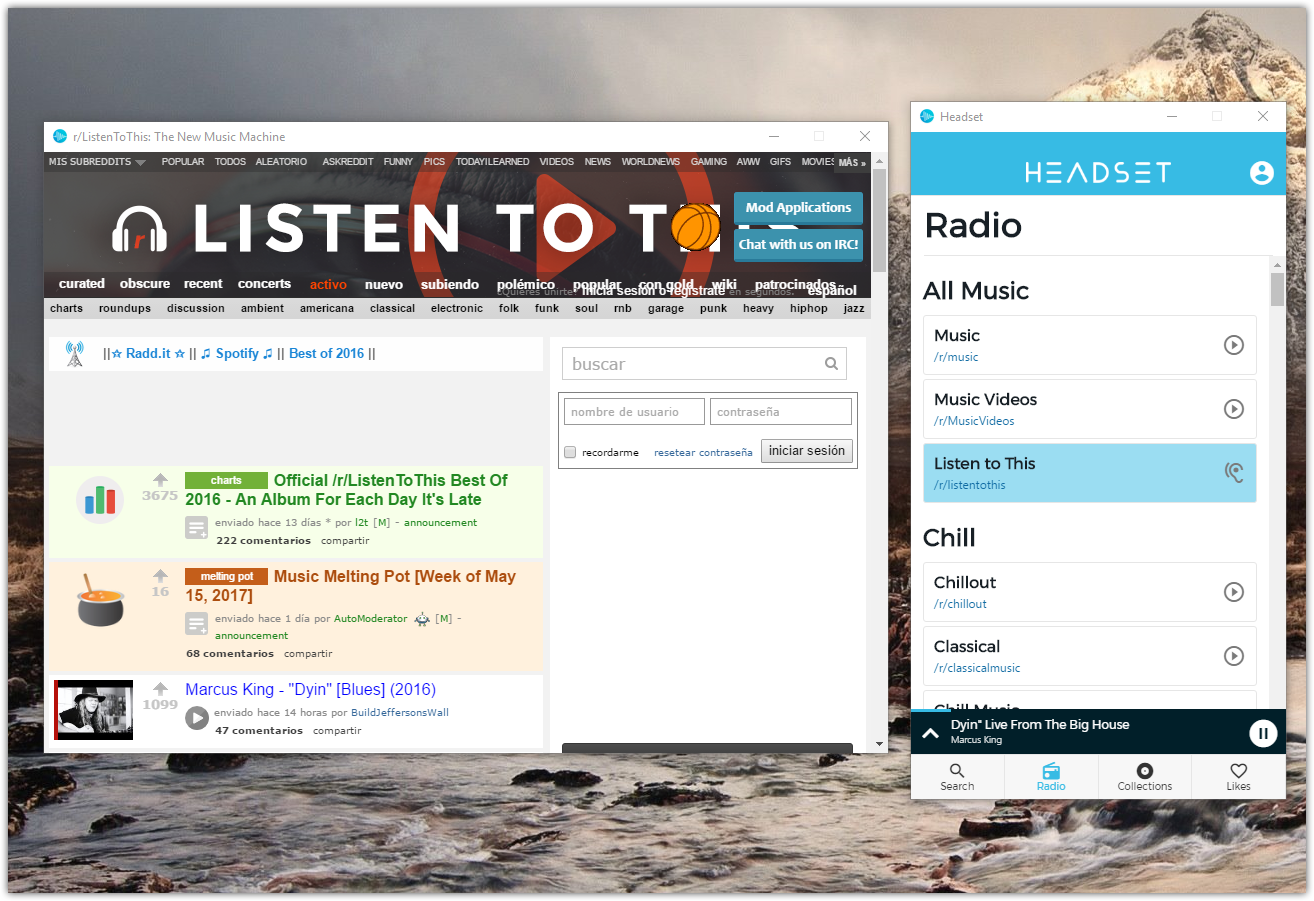Check the recordarme checkbox
The image size is (1314, 901).
[570, 451]
